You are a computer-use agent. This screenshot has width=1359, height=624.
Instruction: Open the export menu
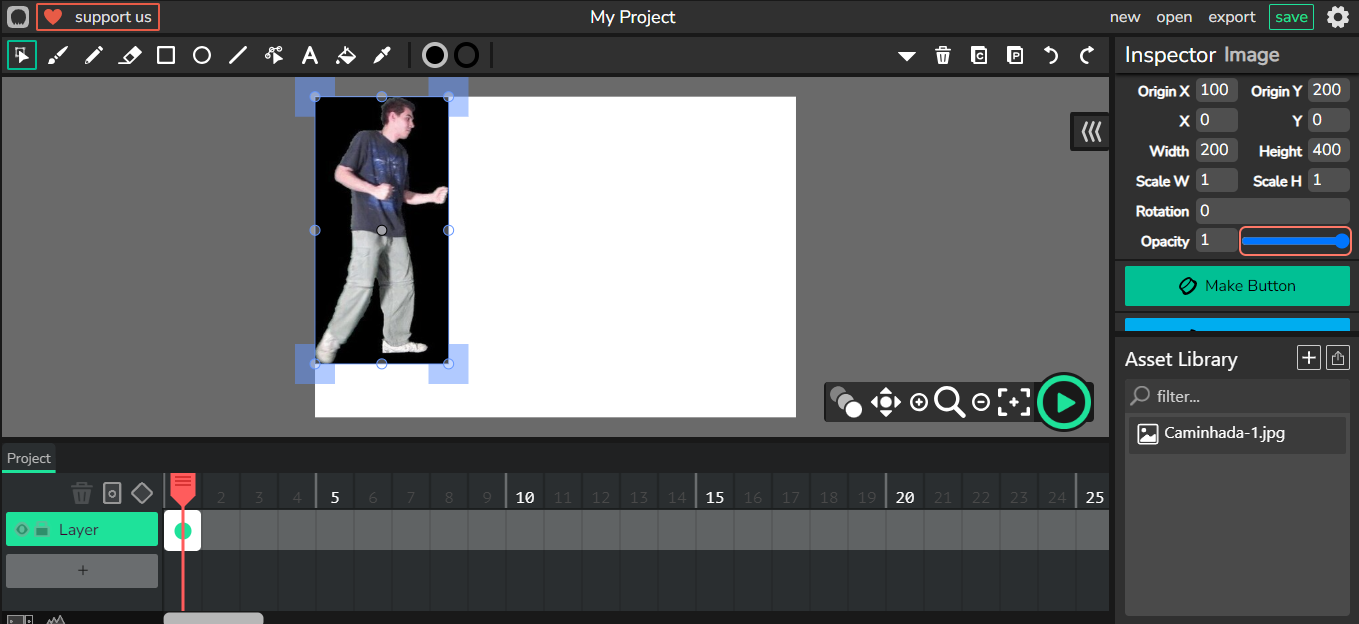[1232, 17]
